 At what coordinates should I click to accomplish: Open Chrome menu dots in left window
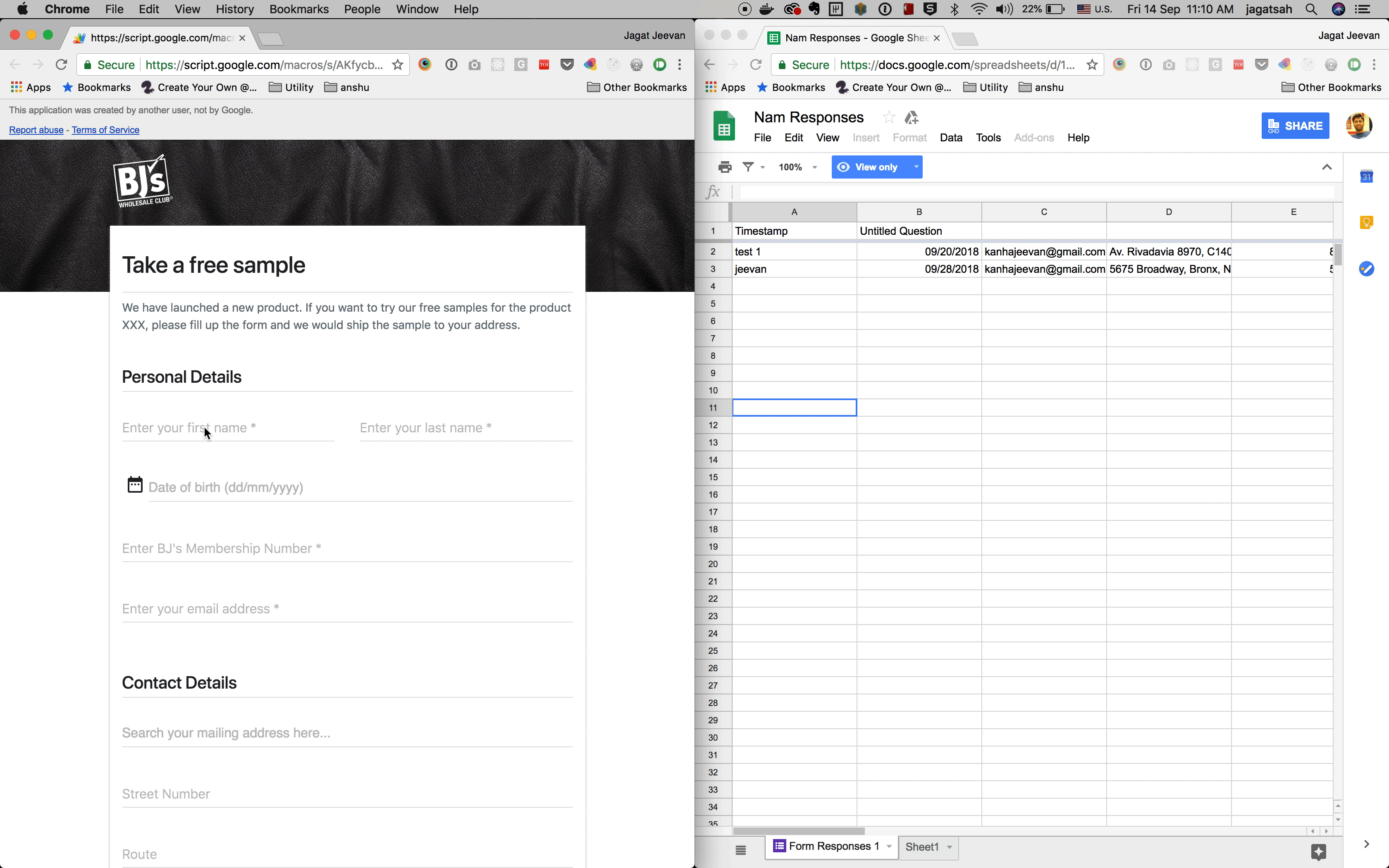click(680, 64)
